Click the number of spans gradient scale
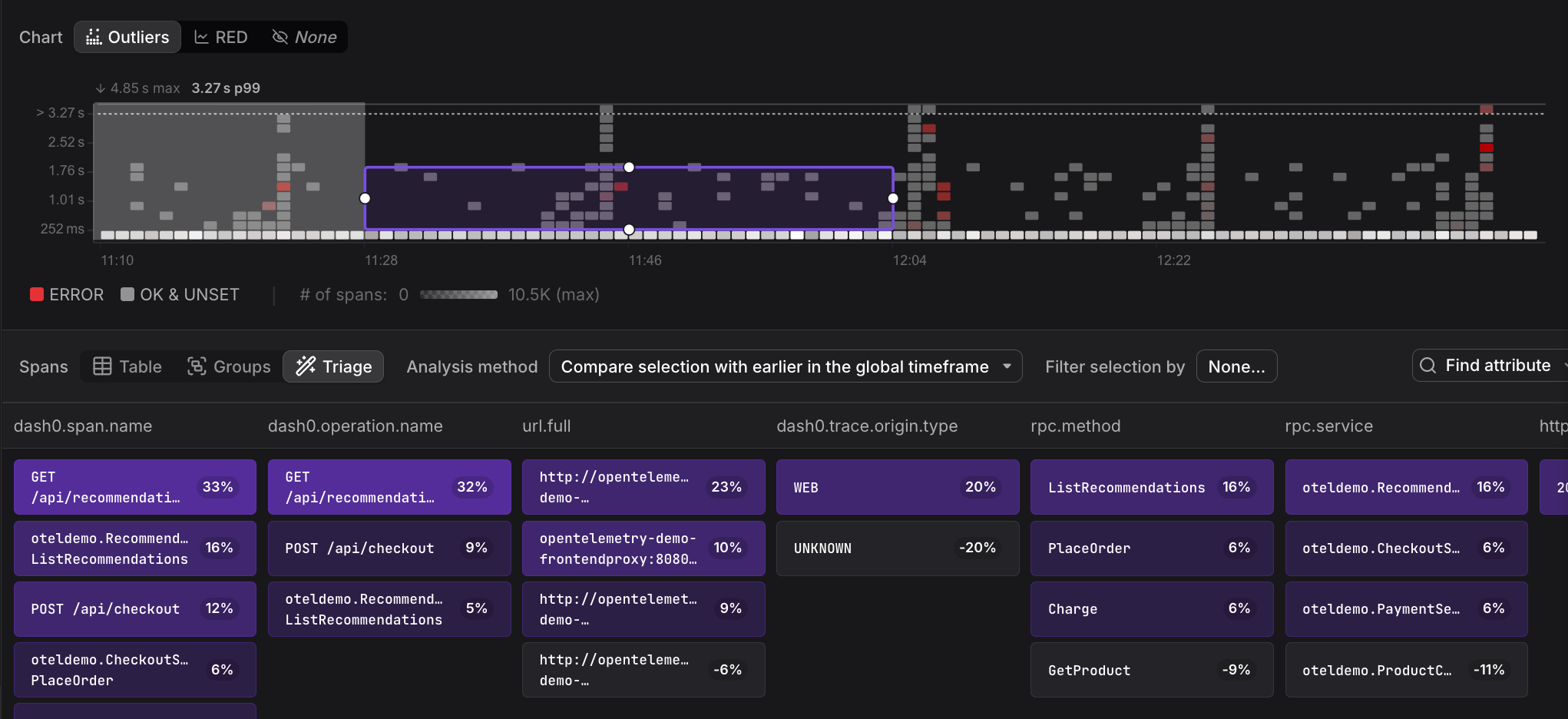 (458, 294)
